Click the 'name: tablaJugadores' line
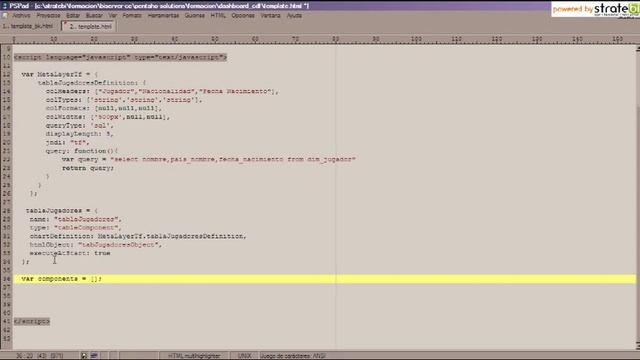 76,219
